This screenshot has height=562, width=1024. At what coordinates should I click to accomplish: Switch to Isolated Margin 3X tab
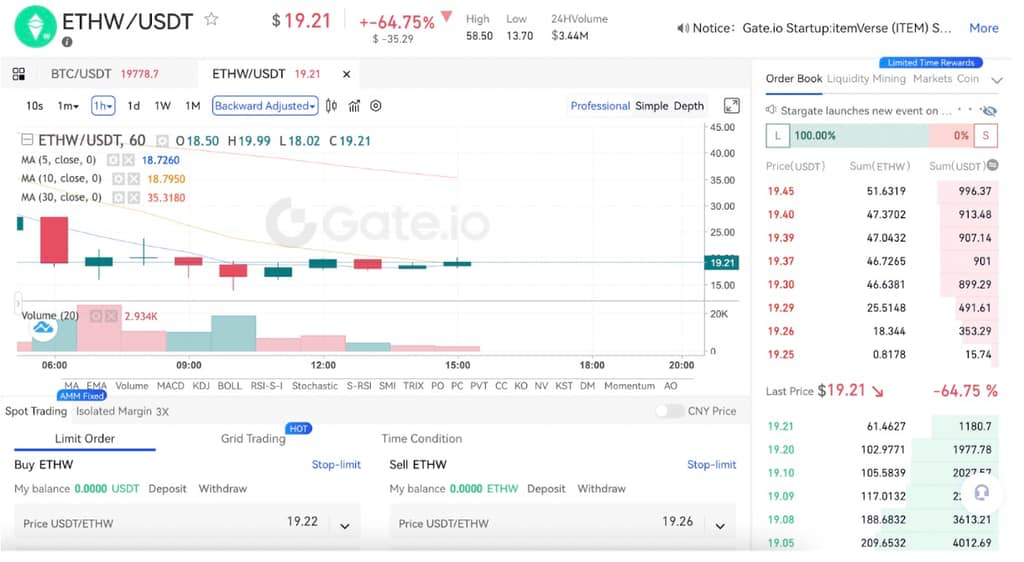click(122, 411)
